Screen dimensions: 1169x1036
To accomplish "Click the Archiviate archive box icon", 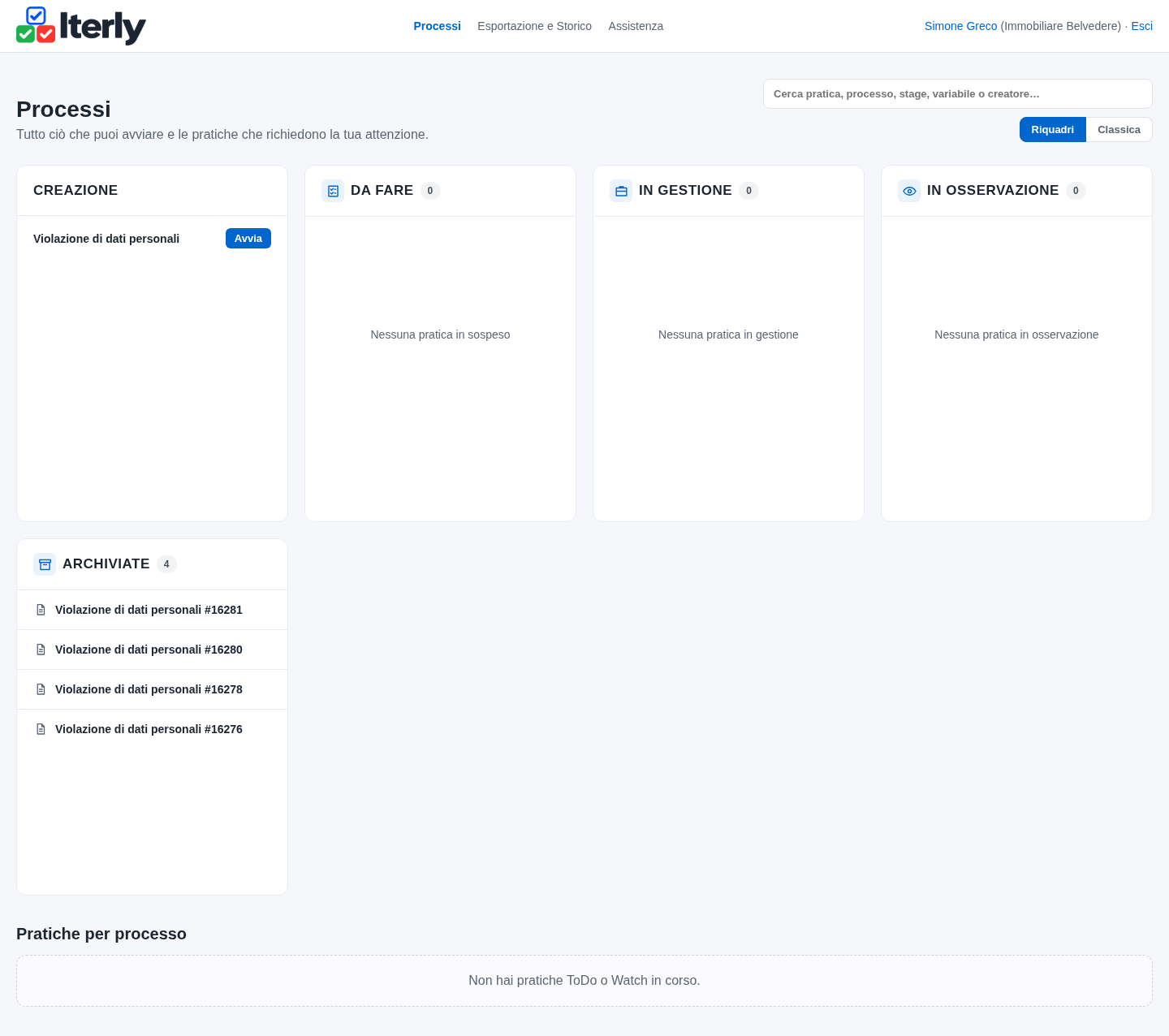I will pyautogui.click(x=45, y=564).
